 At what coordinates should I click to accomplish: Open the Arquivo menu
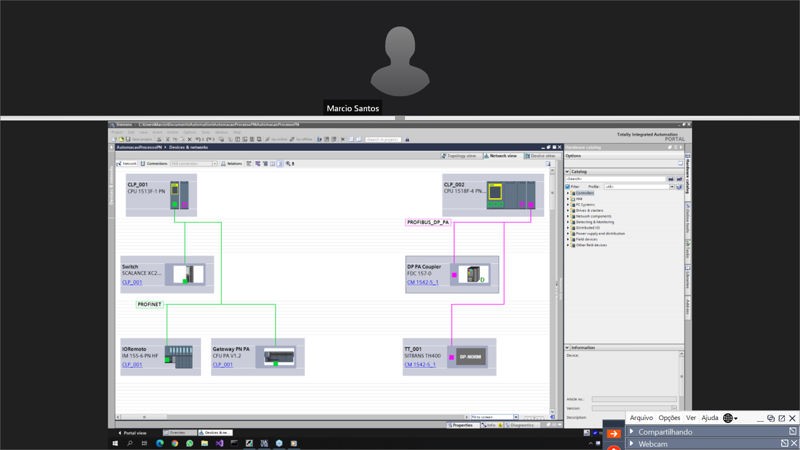[641, 418]
